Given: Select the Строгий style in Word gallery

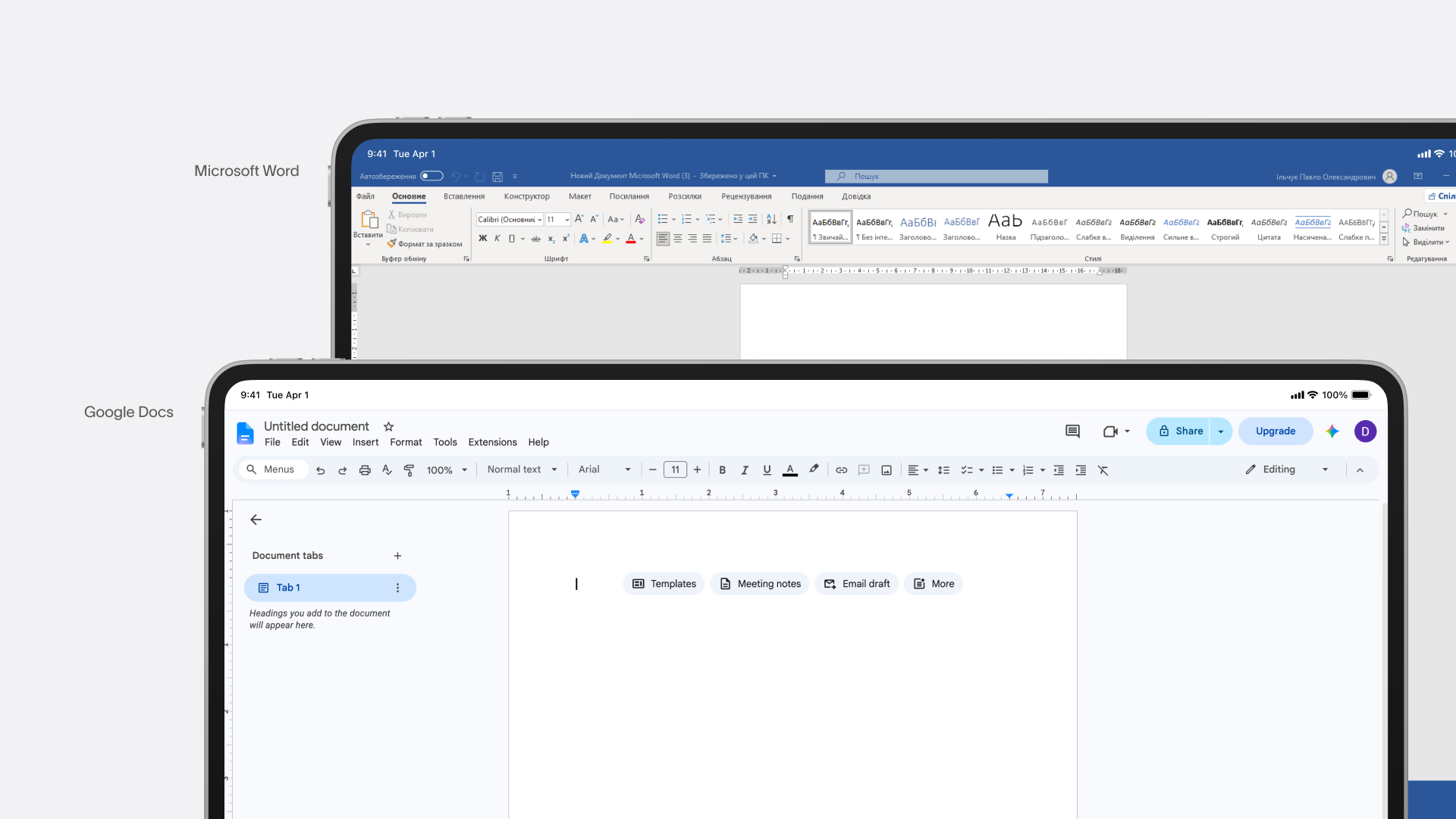Looking at the screenshot, I should [1225, 227].
